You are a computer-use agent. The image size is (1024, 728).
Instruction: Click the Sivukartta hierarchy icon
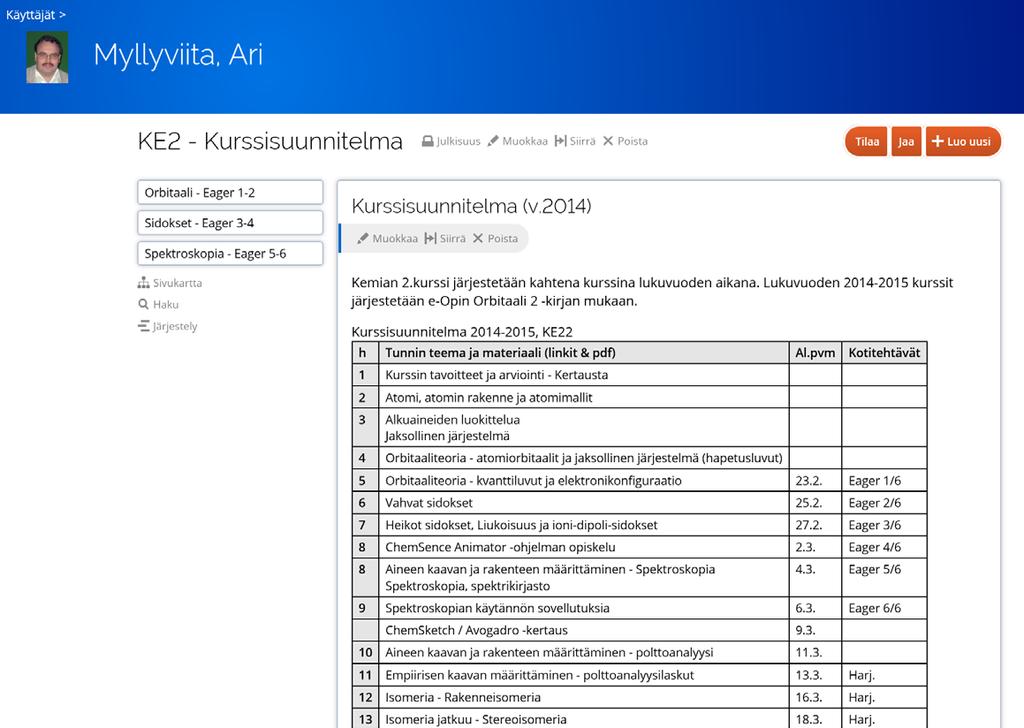[144, 283]
